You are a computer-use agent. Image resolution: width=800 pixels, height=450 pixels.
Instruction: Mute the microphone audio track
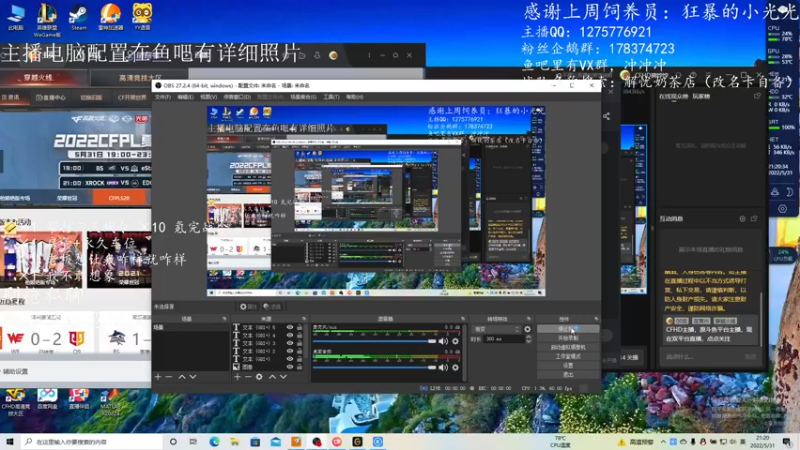[443, 341]
